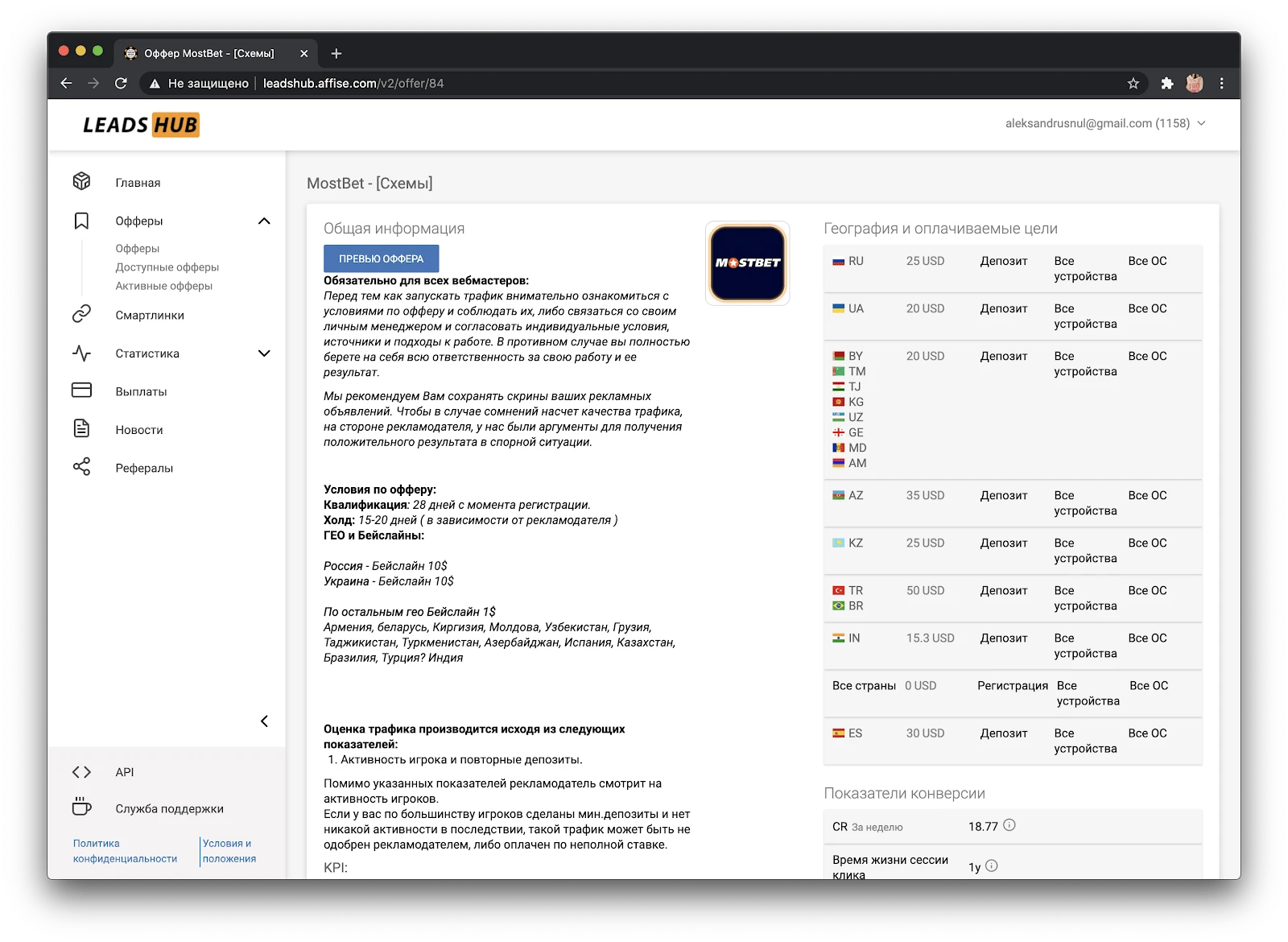This screenshot has width=1288, height=942.
Task: Click the Общая информация heading
Action: point(394,229)
